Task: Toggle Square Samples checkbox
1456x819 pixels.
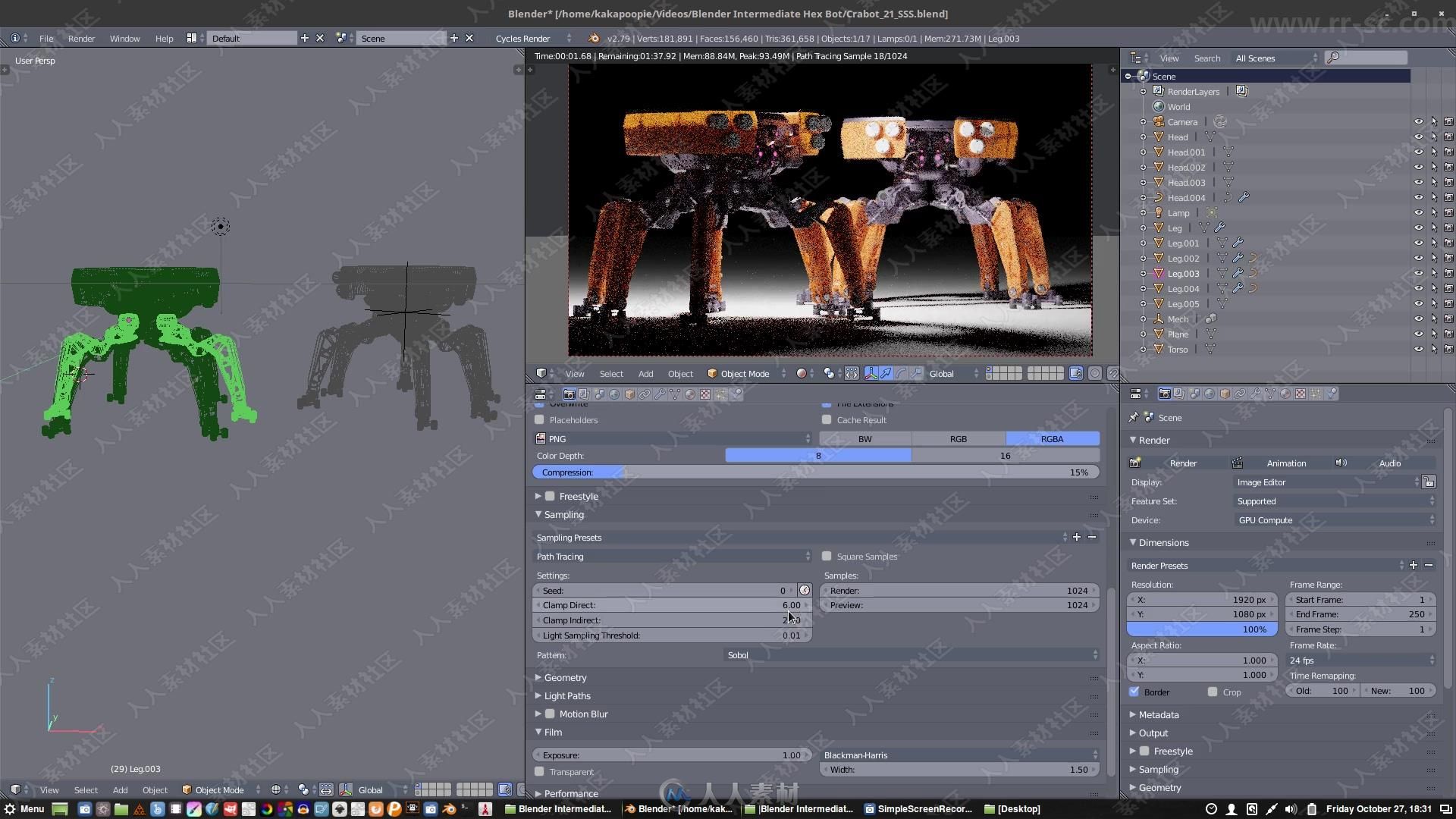Action: click(x=827, y=556)
